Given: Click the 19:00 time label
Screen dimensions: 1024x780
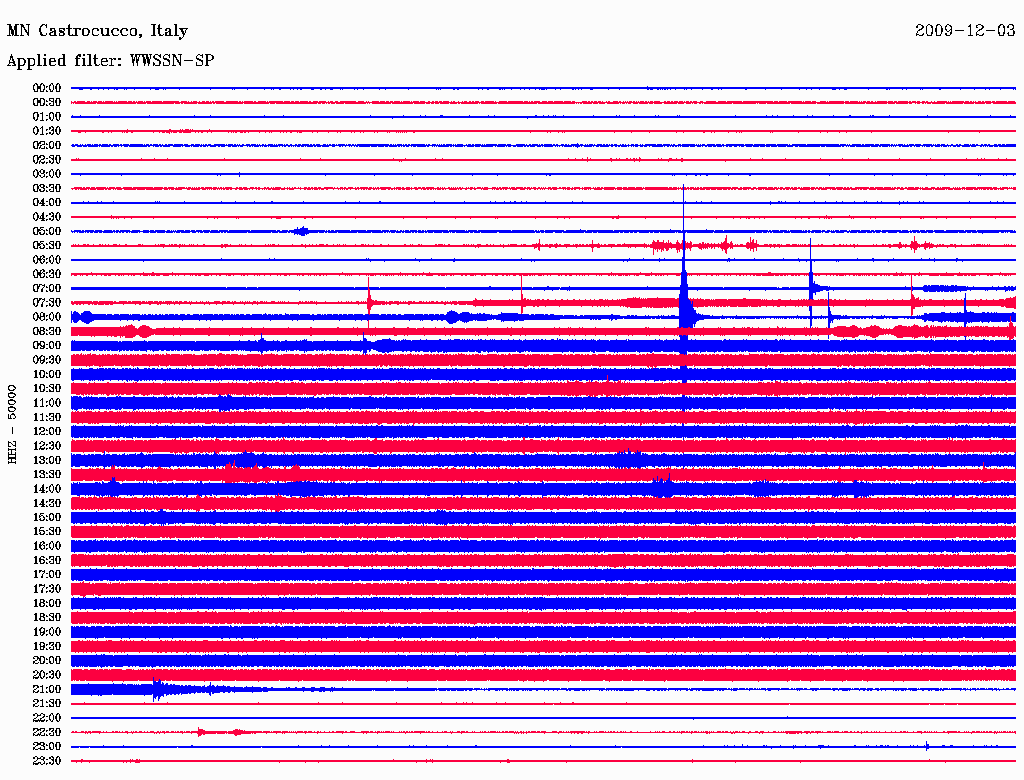Looking at the screenshot, I should click(x=47, y=632).
